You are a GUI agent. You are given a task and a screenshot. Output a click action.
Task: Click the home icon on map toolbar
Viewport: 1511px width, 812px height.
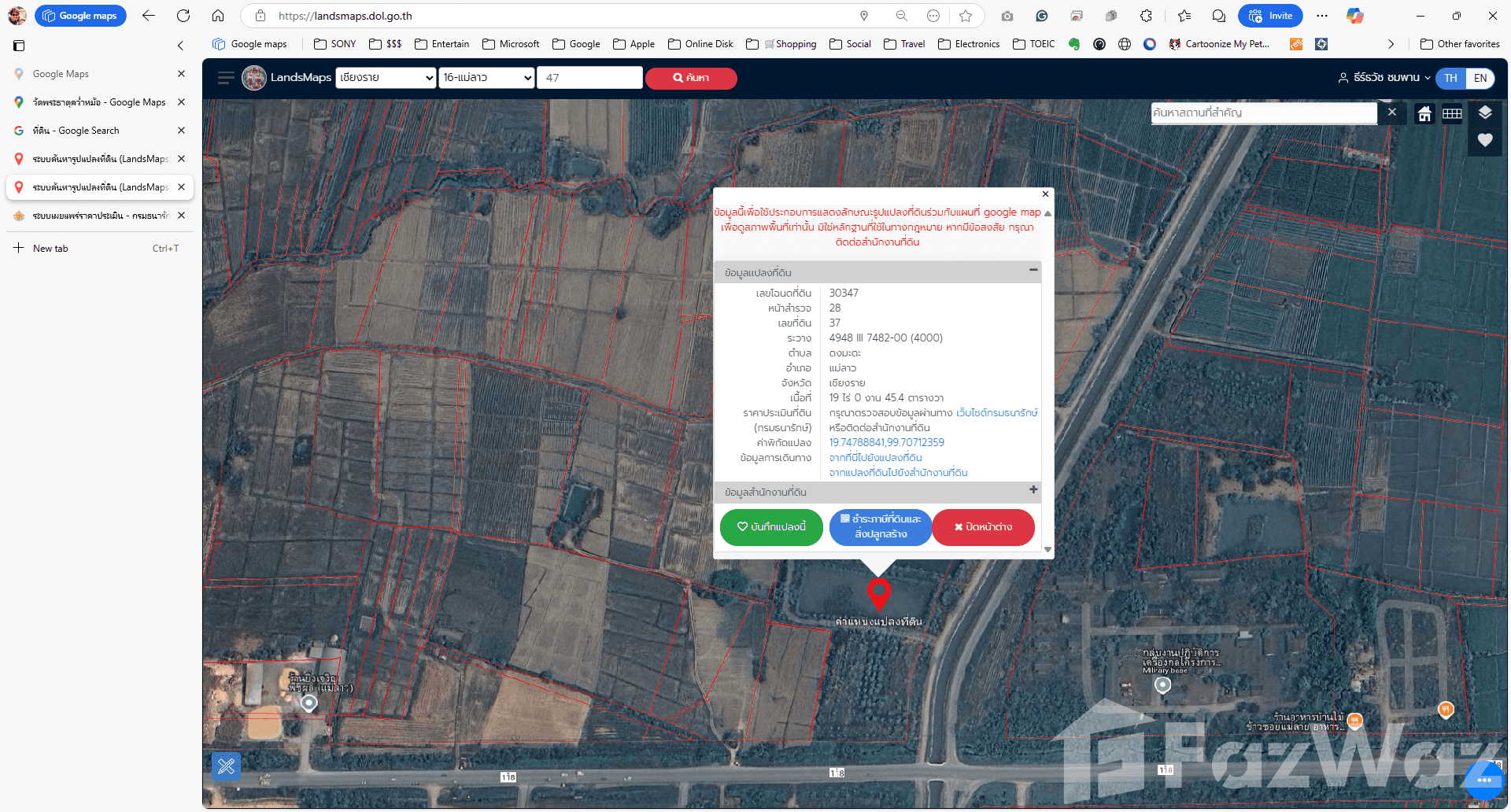click(x=1424, y=114)
